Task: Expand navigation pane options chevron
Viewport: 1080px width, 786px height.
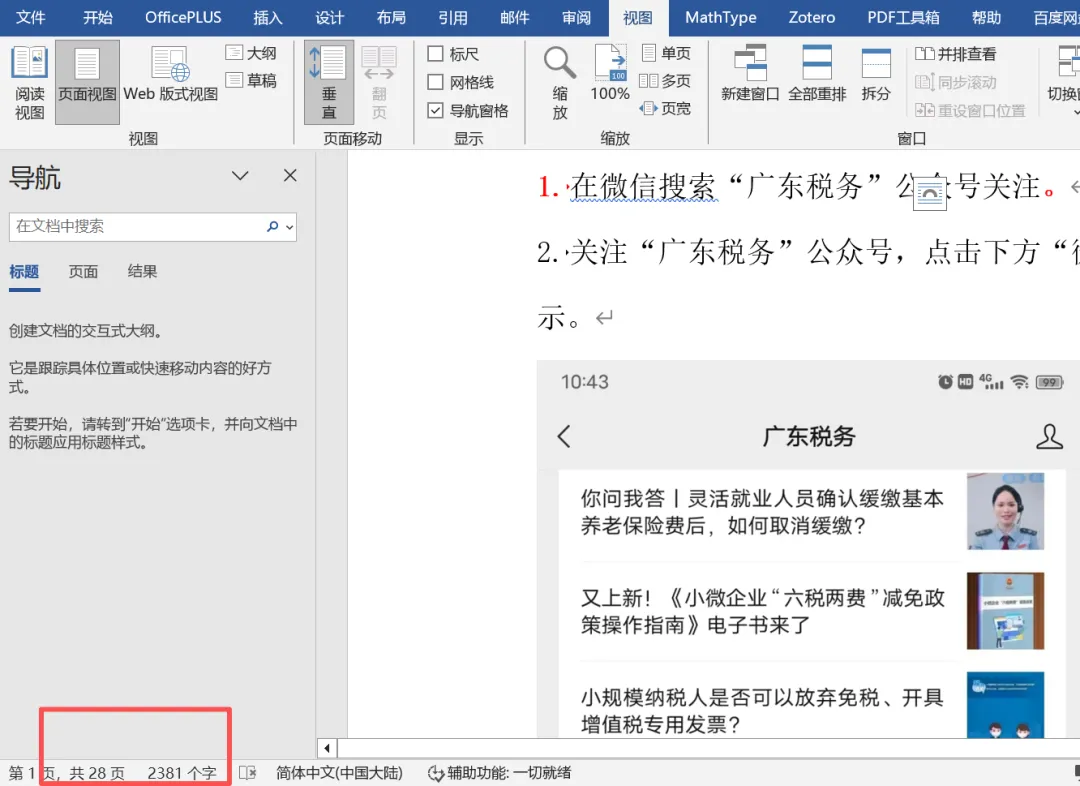Action: (240, 176)
